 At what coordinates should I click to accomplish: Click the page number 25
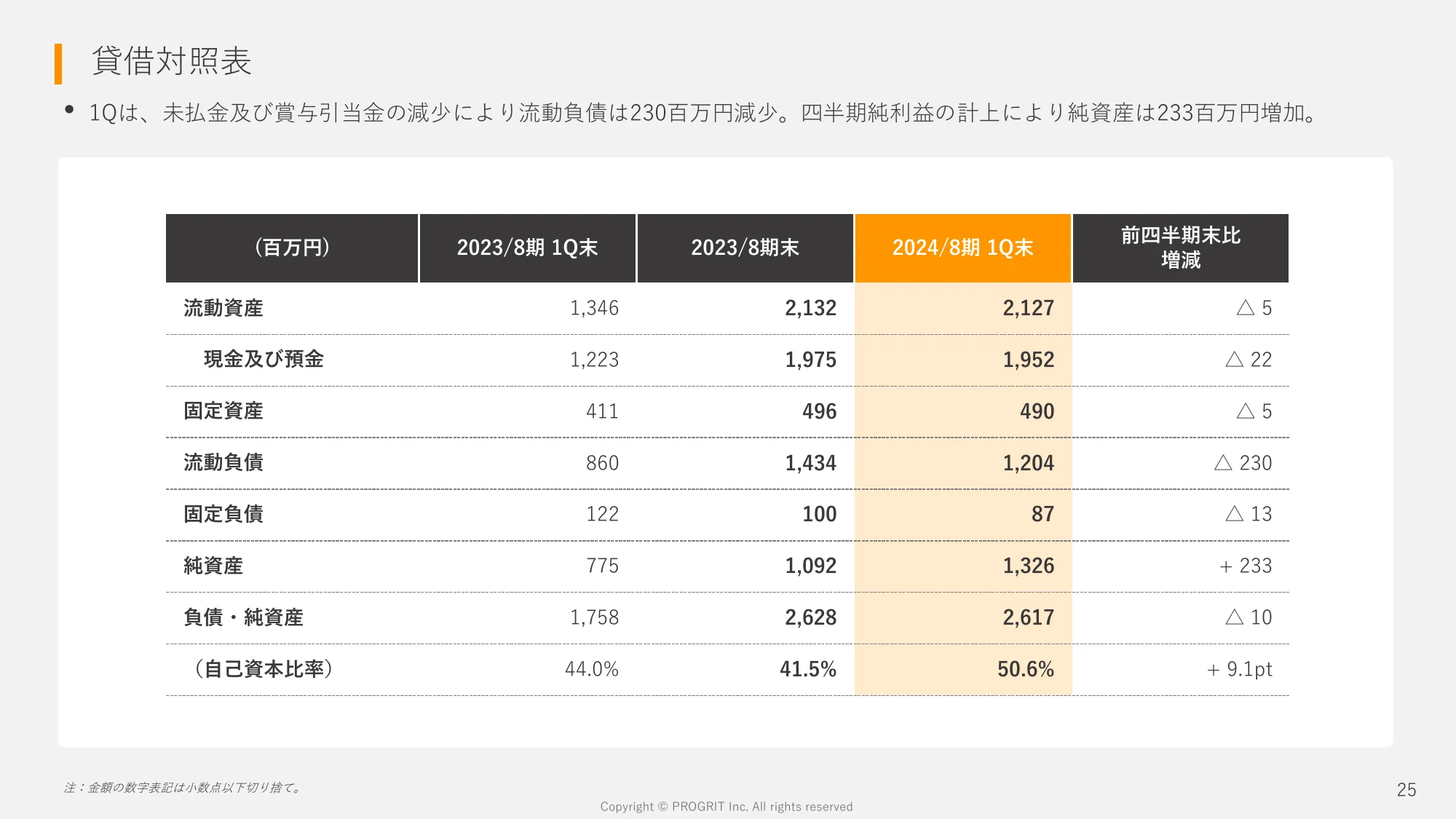[1406, 790]
